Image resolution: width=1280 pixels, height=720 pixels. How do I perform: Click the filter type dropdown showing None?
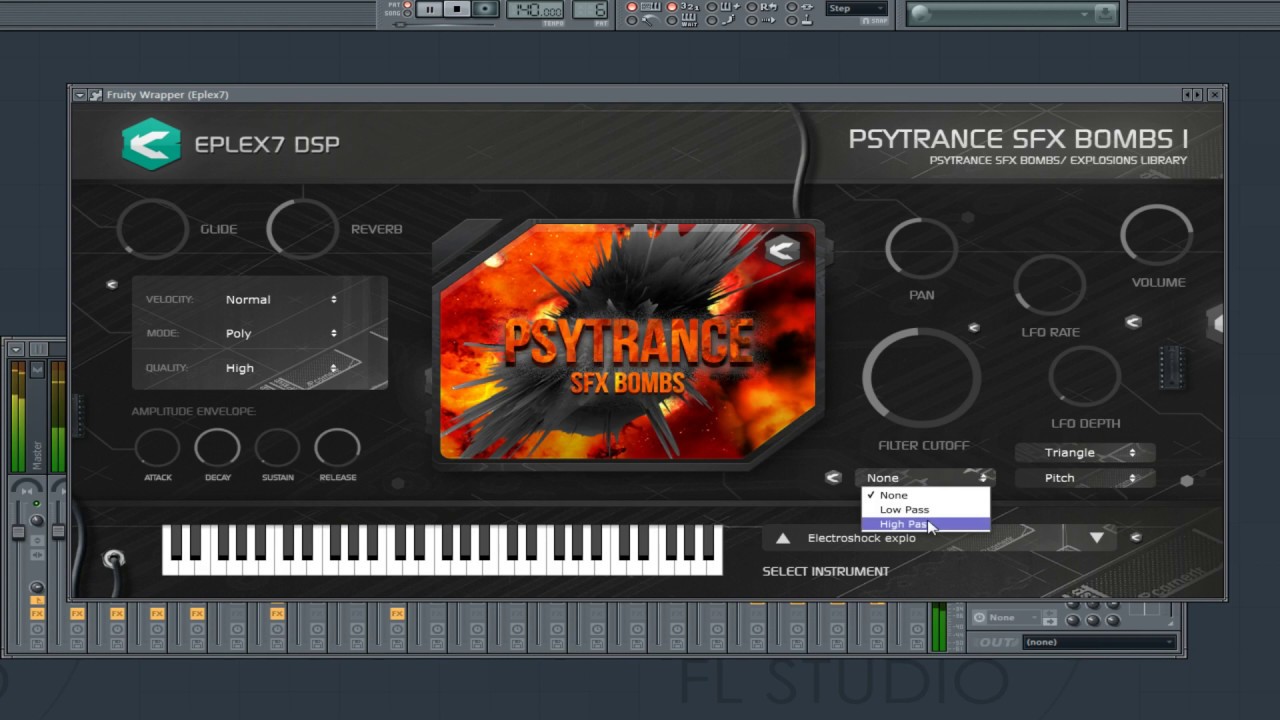(925, 478)
